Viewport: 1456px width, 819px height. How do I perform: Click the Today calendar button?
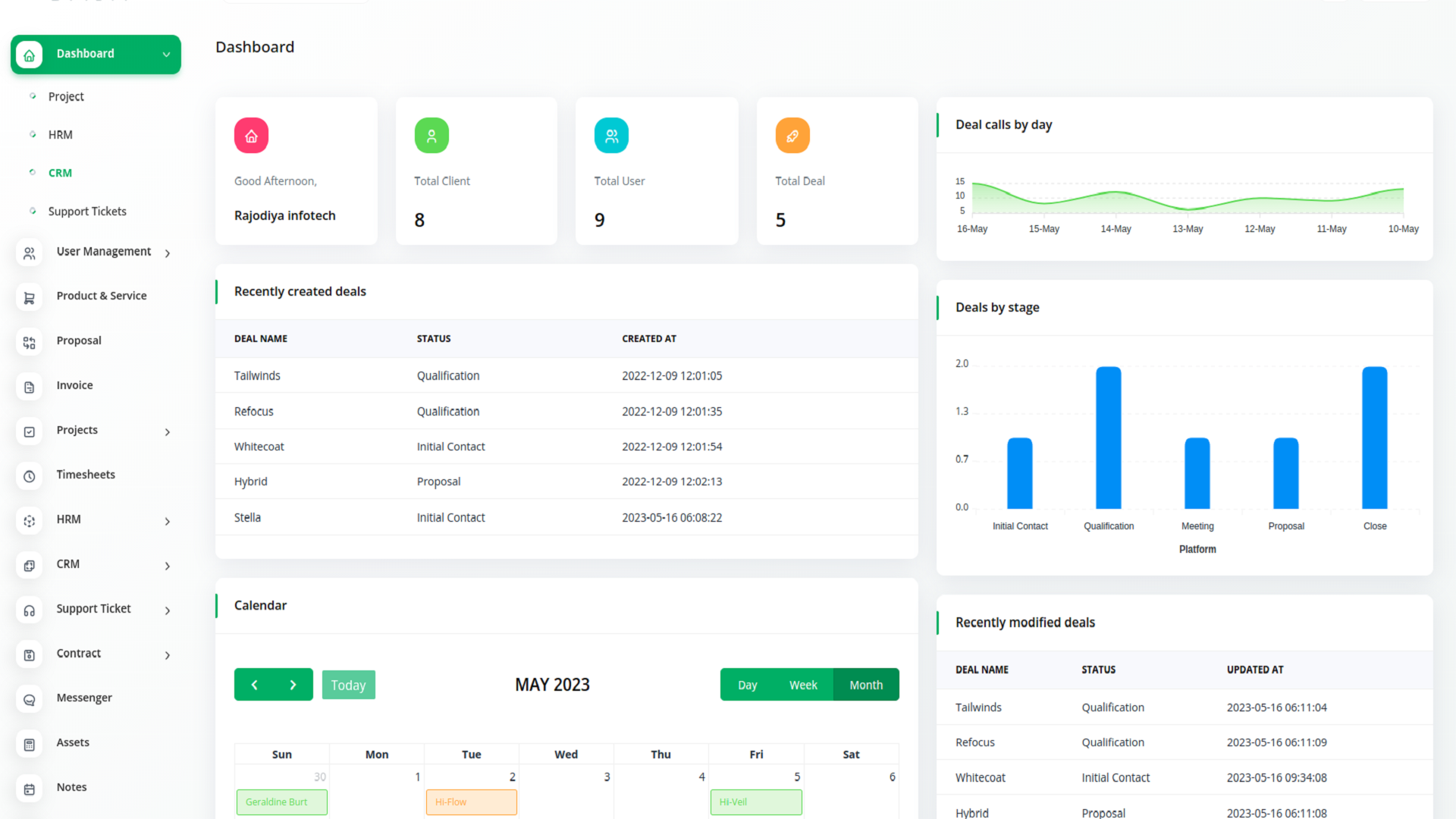click(348, 685)
